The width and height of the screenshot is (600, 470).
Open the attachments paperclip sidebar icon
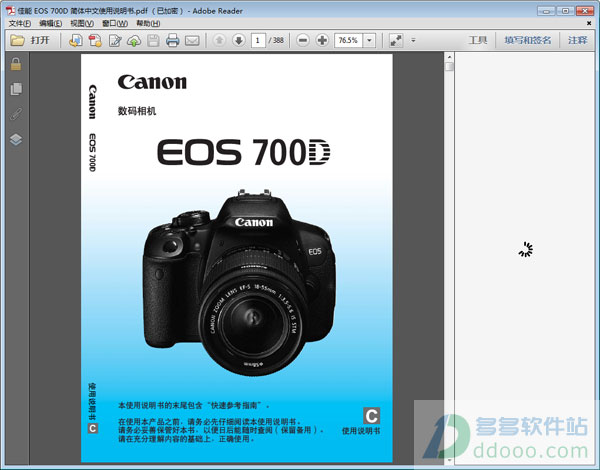16,114
